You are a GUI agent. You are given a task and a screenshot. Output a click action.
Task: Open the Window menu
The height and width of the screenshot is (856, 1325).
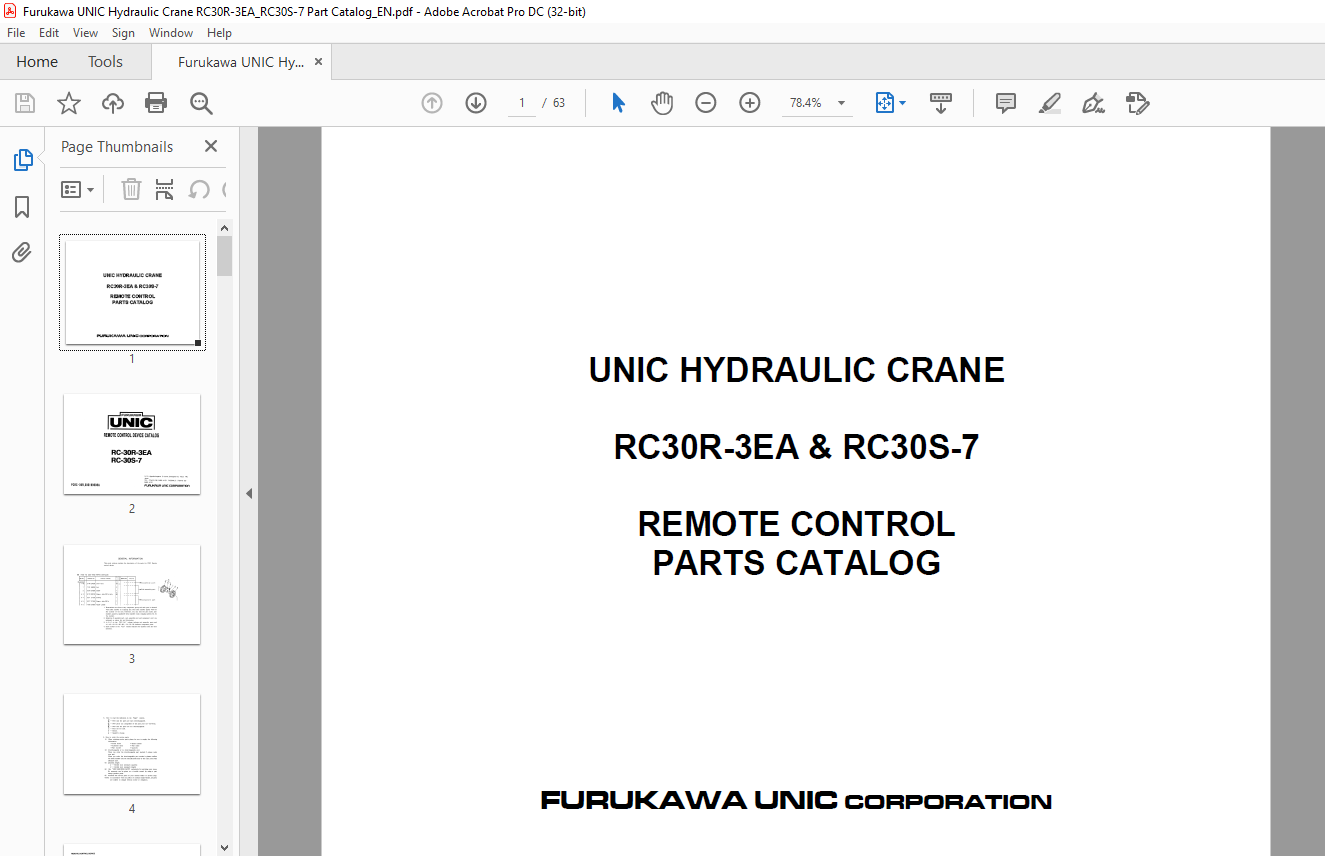point(171,33)
